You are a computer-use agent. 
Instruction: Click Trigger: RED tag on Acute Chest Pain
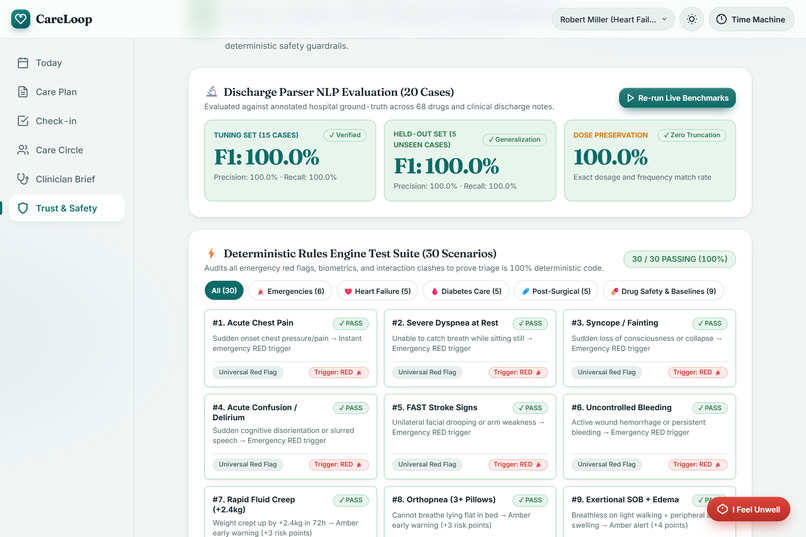point(338,372)
